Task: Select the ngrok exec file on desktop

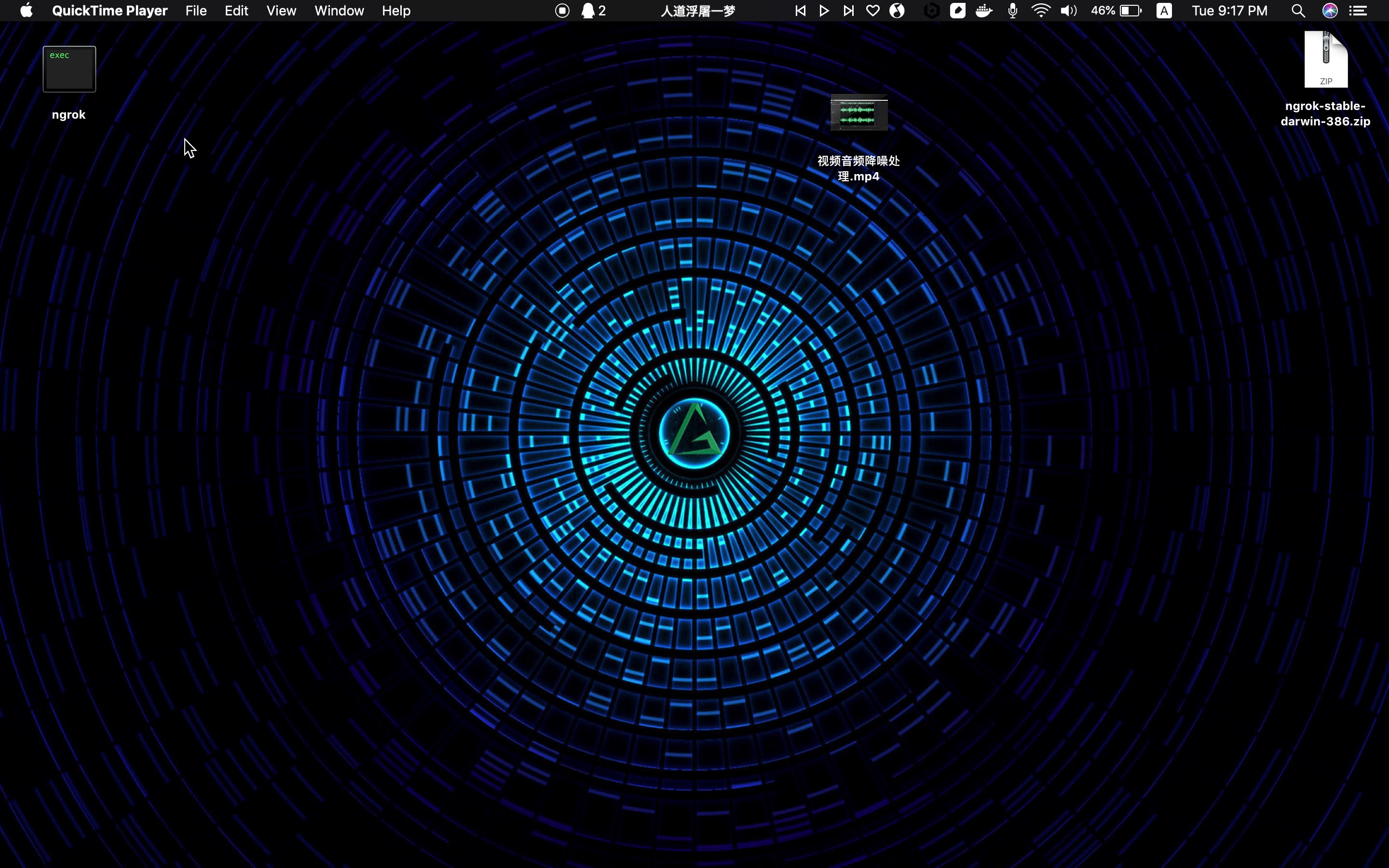Action: 69,69
